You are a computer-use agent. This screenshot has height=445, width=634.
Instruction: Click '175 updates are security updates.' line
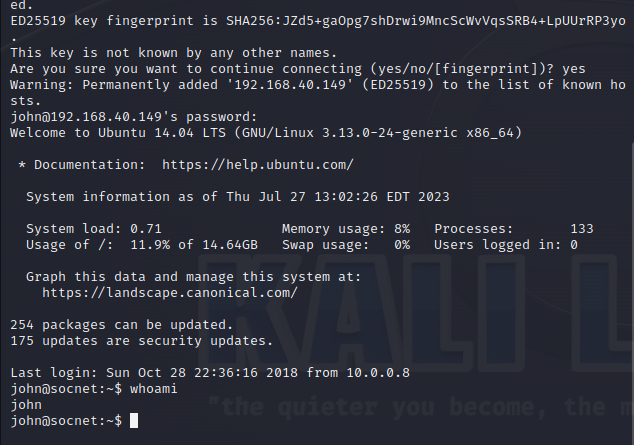click(x=142, y=341)
